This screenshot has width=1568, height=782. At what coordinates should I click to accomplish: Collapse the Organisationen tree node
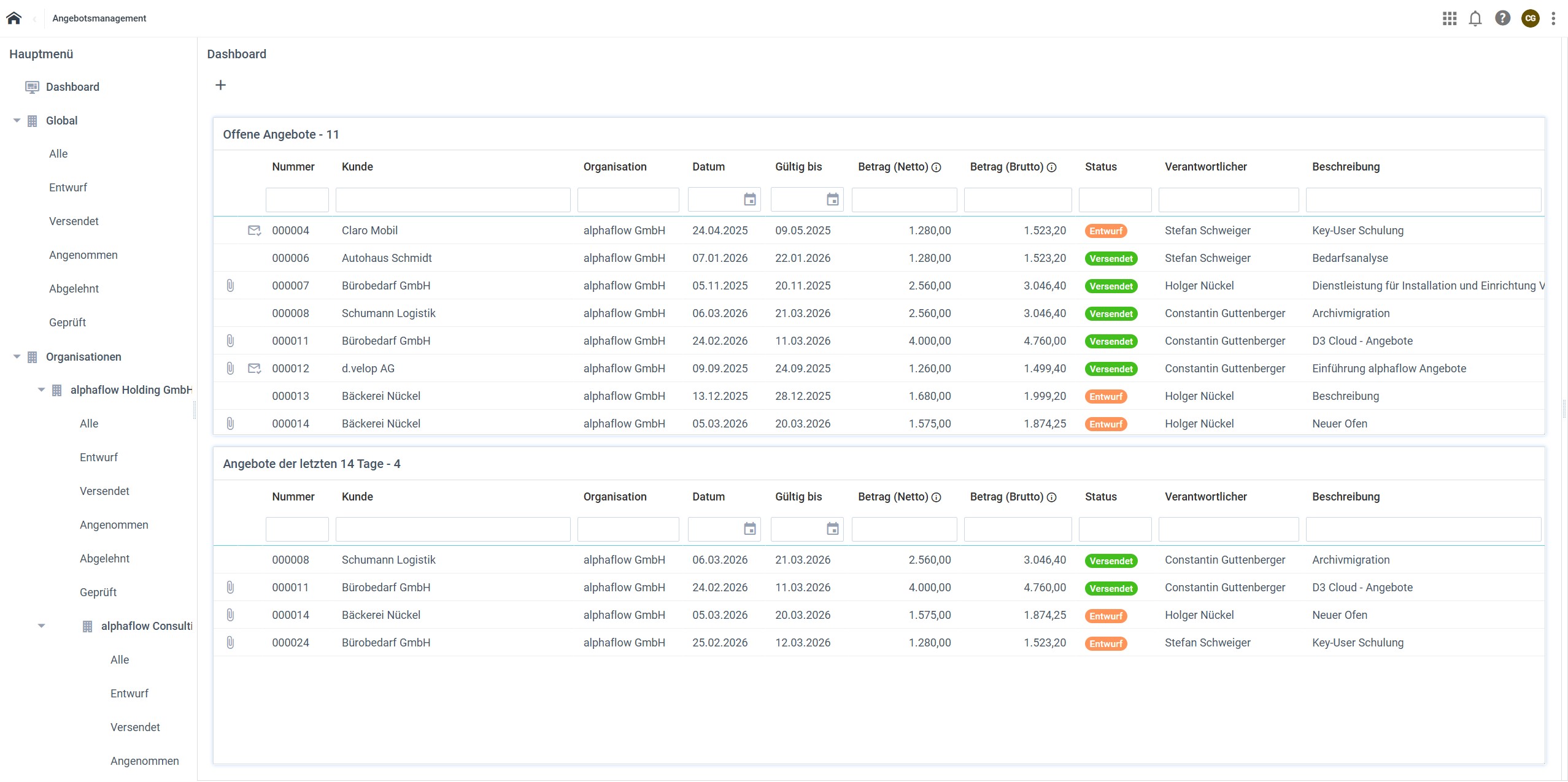17,357
